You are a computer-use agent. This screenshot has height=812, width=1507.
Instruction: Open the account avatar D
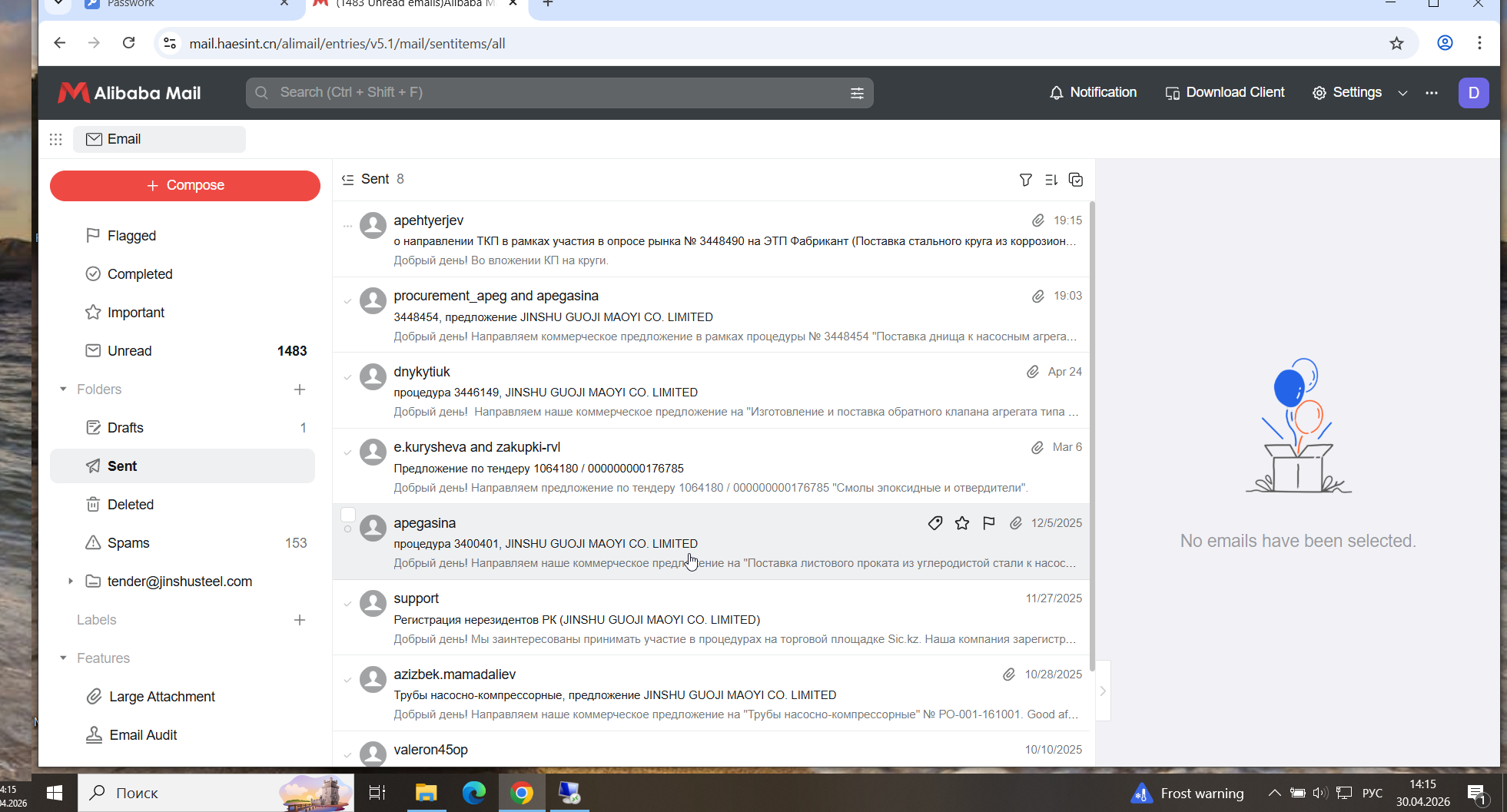coord(1473,93)
